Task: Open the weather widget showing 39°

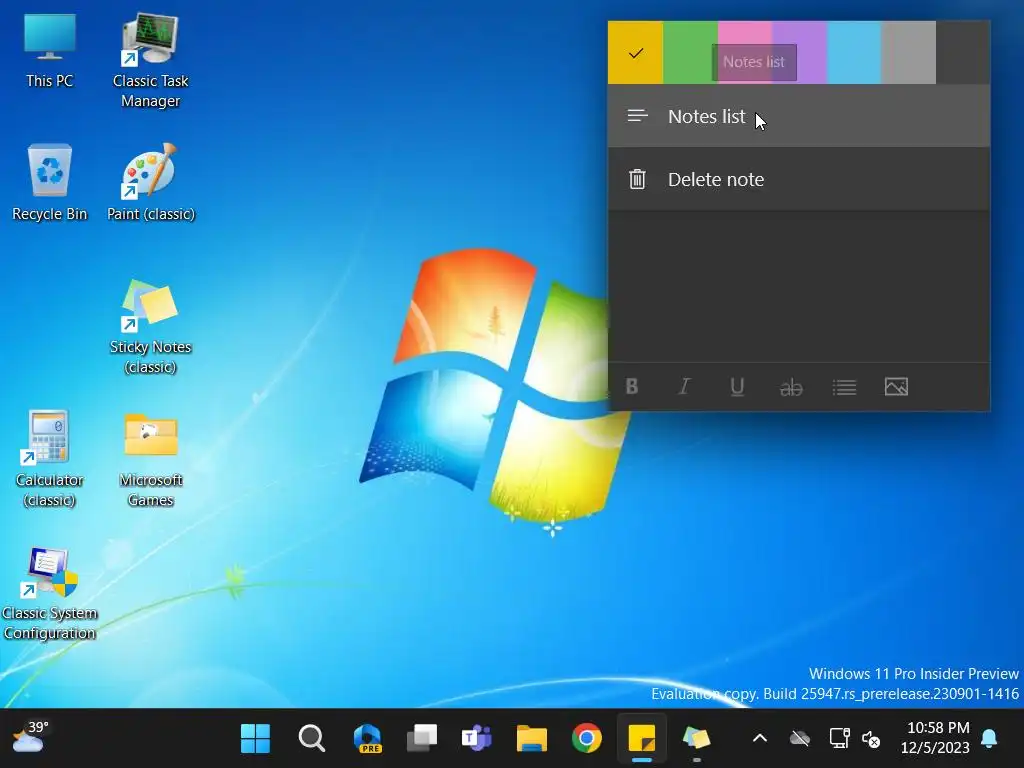Action: point(31,737)
